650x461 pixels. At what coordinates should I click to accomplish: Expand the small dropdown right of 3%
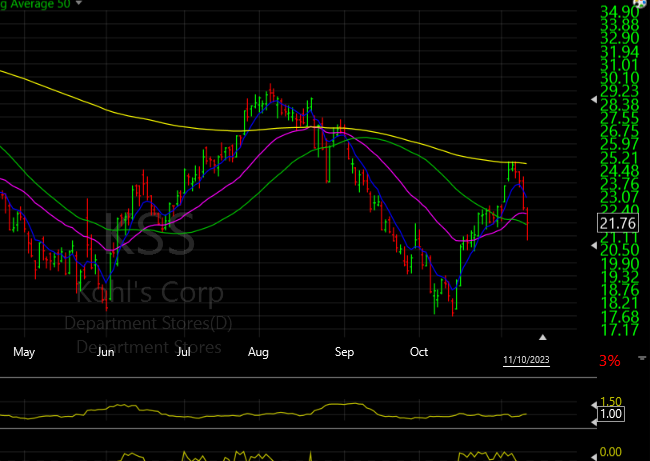click(x=643, y=358)
